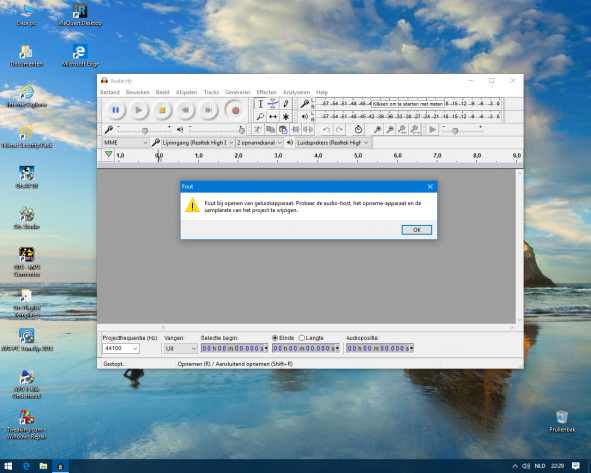Open the 2 opnamekanalen dropdown
The width and height of the screenshot is (591, 473).
[259, 142]
